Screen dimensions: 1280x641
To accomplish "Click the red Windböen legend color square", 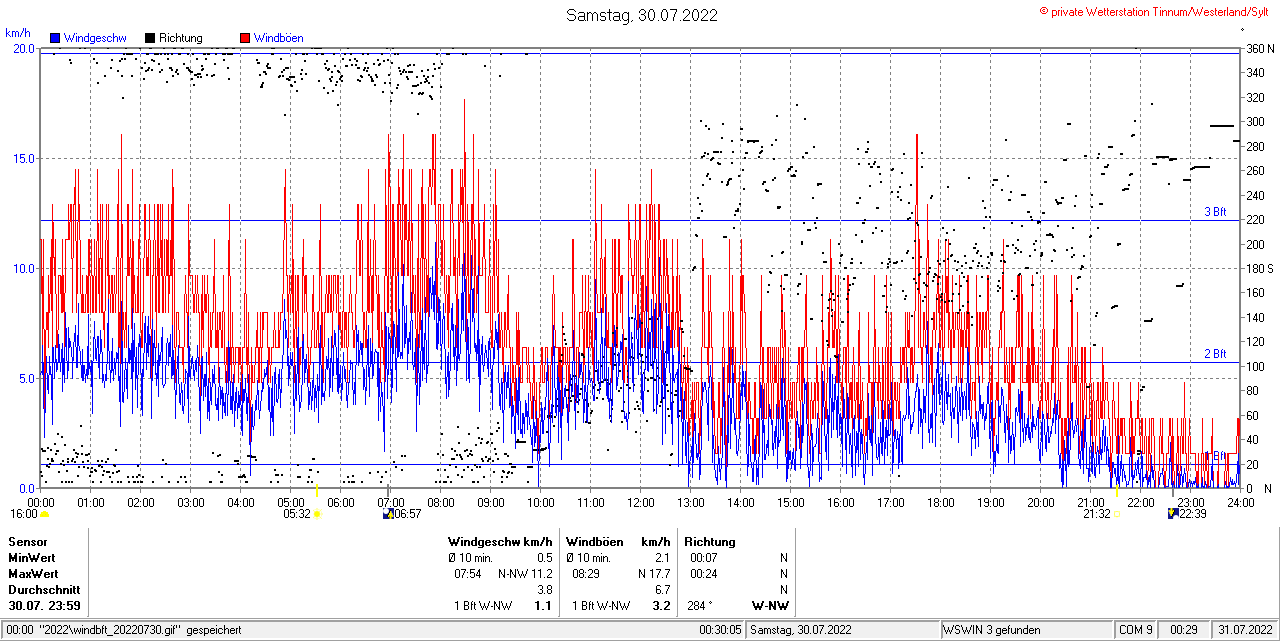I will [245, 38].
